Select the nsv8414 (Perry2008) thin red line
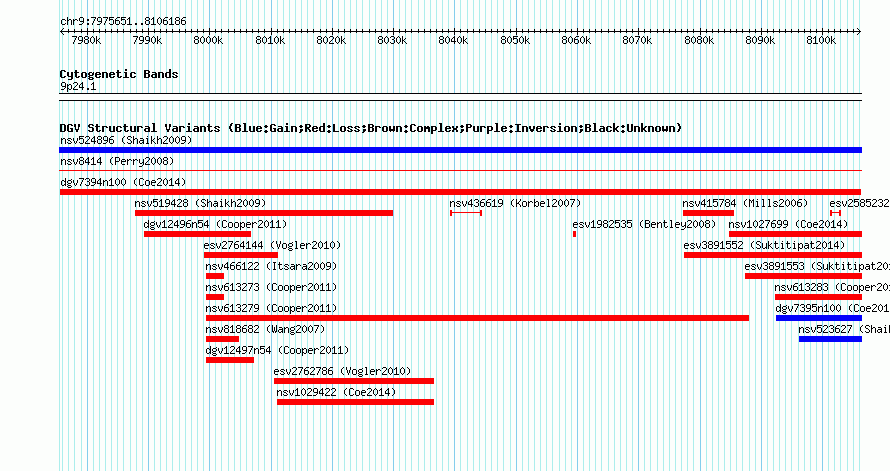890x471 pixels. pos(460,170)
